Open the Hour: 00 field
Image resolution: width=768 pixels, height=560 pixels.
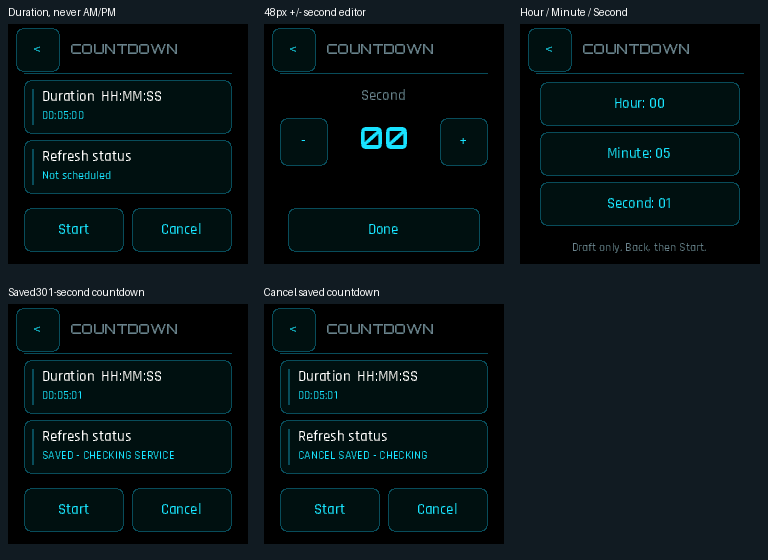point(640,104)
